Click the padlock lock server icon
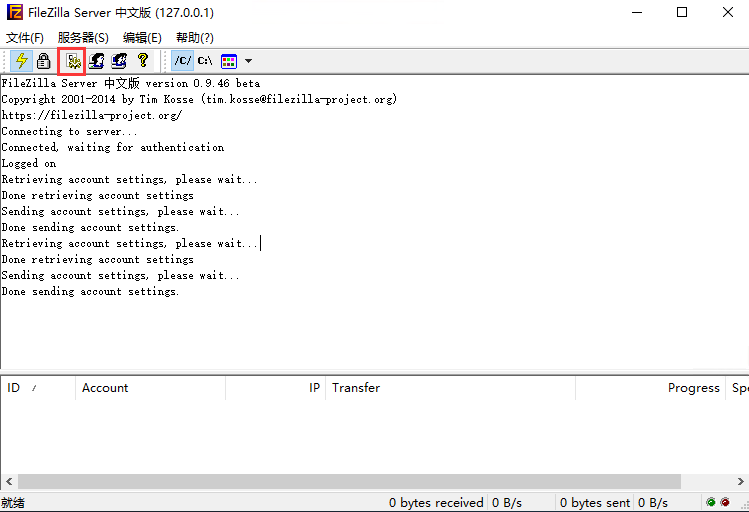Viewport: 749px width, 512px height. coord(43,61)
